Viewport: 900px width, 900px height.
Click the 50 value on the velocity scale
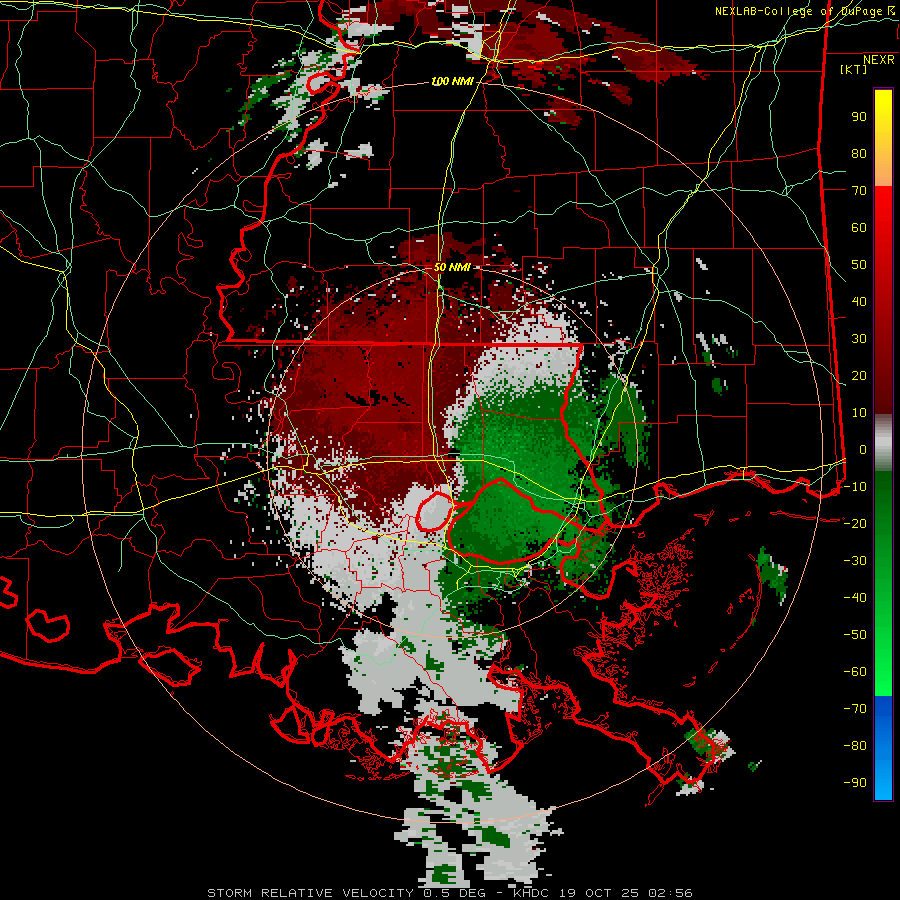tap(859, 265)
